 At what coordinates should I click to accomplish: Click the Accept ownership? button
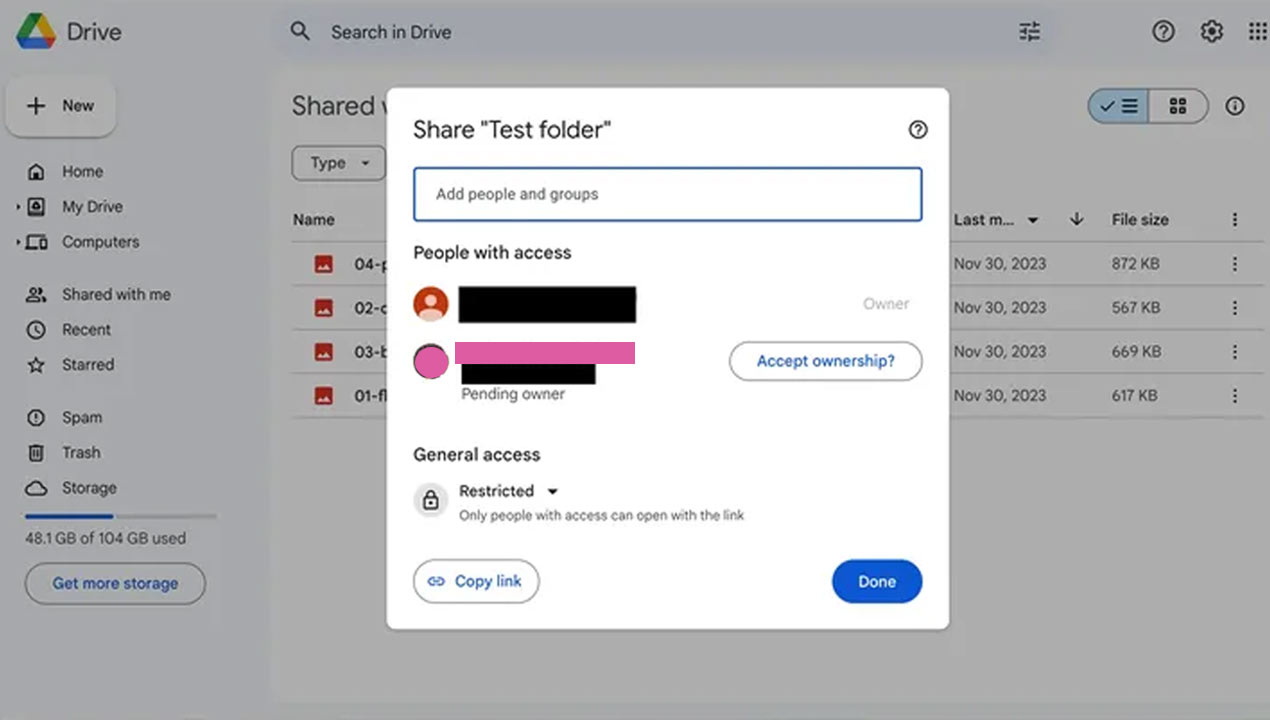825,361
